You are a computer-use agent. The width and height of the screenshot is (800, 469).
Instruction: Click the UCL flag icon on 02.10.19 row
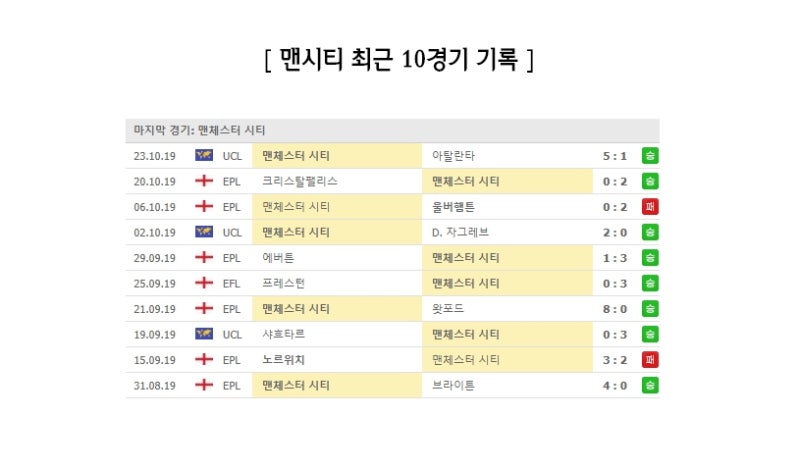[x=204, y=232]
